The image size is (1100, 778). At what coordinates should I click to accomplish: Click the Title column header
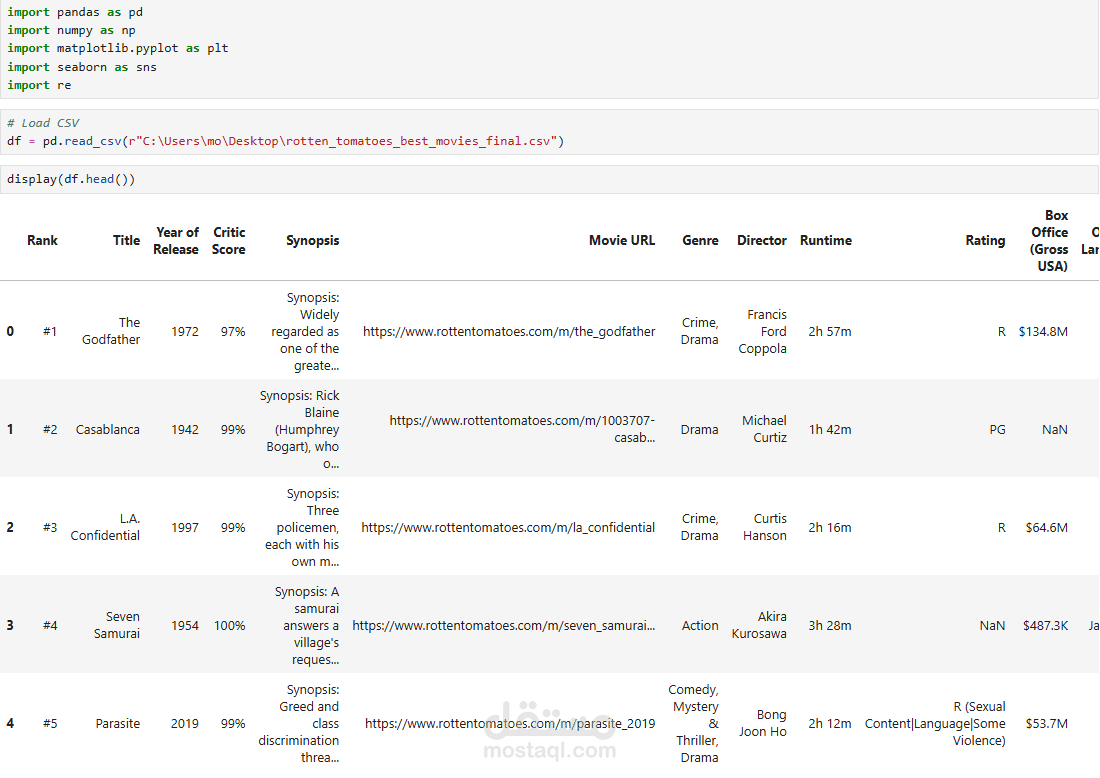pos(126,241)
